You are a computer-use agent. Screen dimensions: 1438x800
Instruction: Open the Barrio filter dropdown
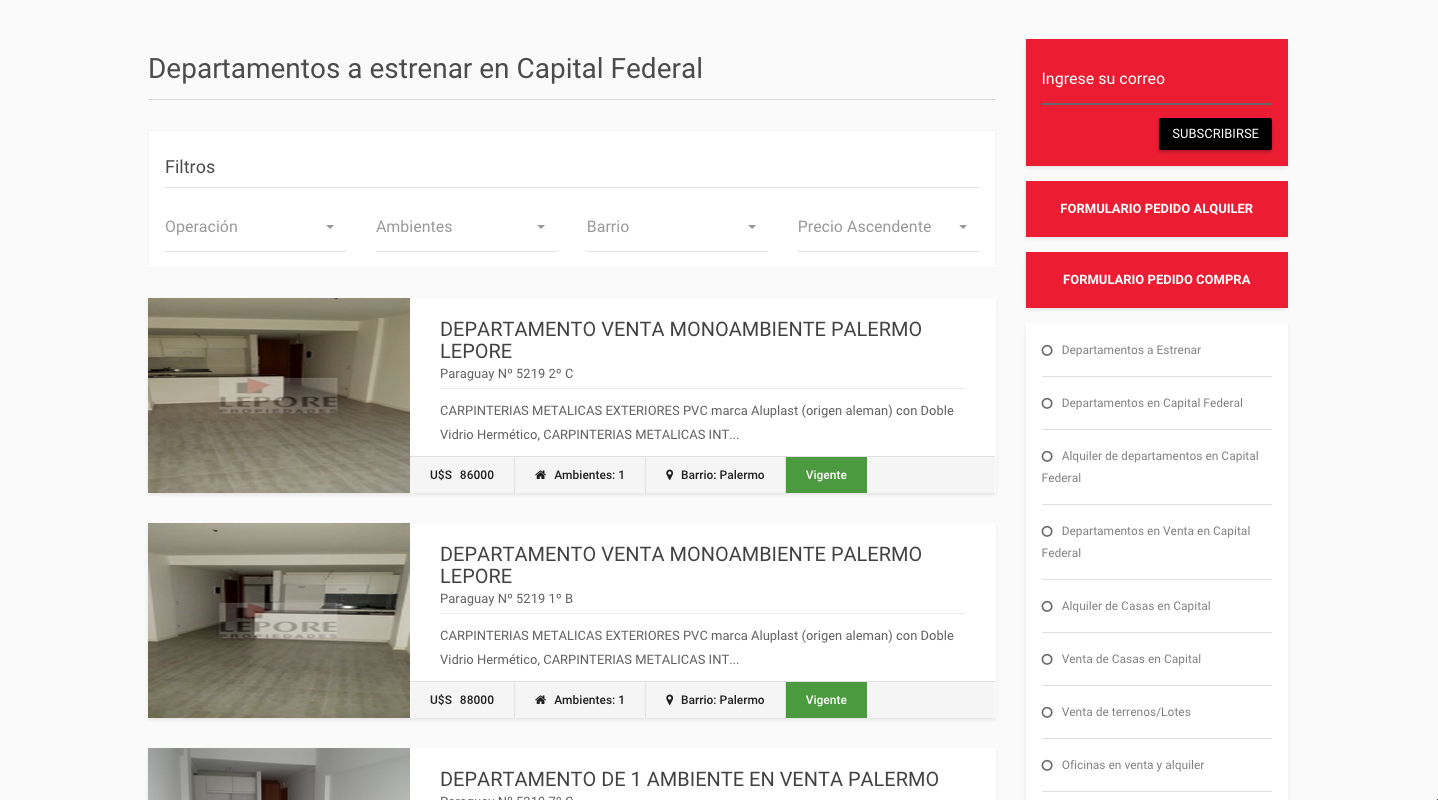677,227
